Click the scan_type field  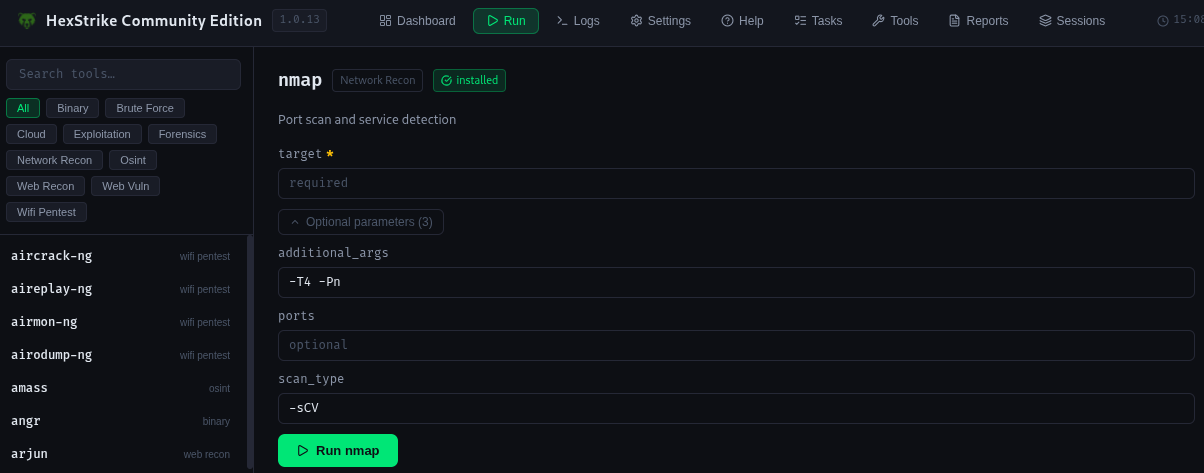[736, 408]
